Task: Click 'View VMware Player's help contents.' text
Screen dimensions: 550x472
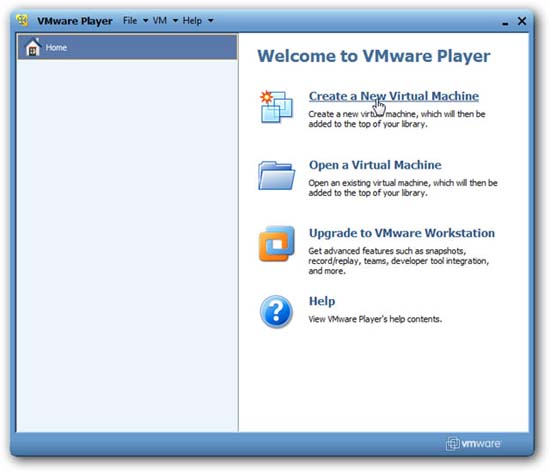Action: [375, 319]
